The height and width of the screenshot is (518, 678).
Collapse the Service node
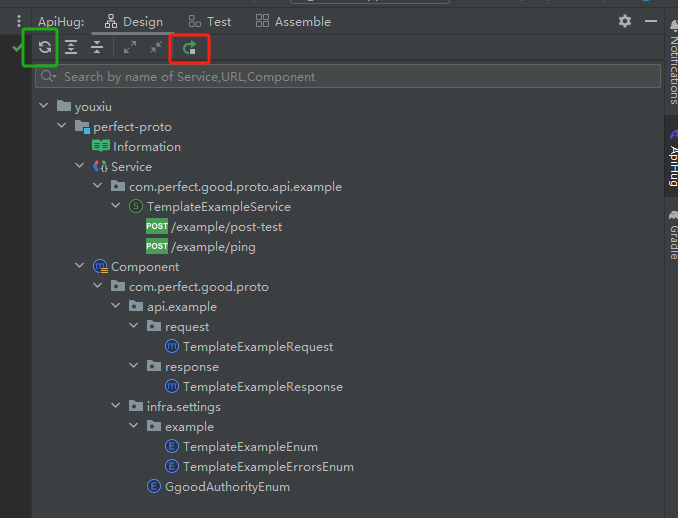point(80,166)
